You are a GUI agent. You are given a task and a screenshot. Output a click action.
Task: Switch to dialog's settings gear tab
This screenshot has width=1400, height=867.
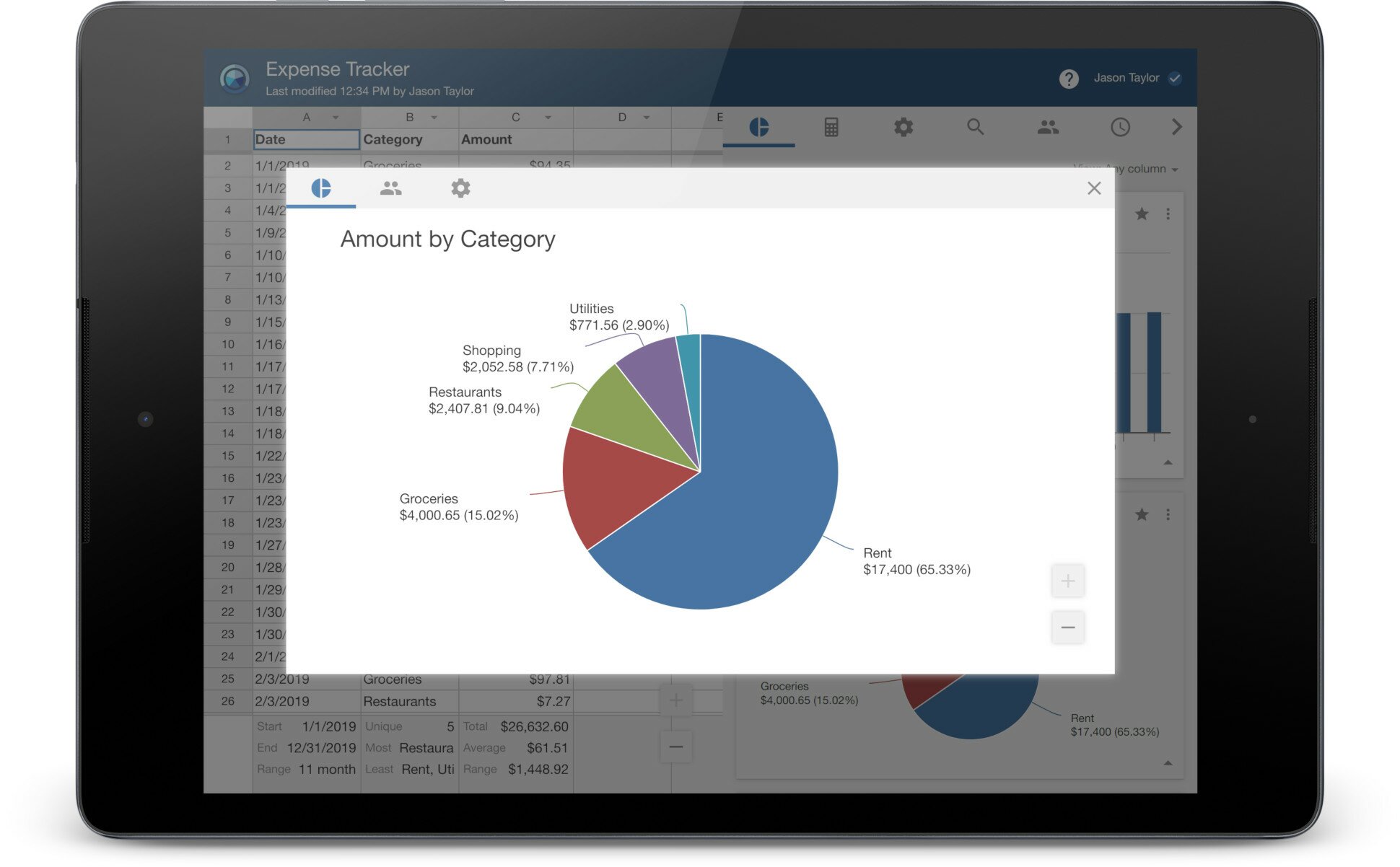[460, 188]
